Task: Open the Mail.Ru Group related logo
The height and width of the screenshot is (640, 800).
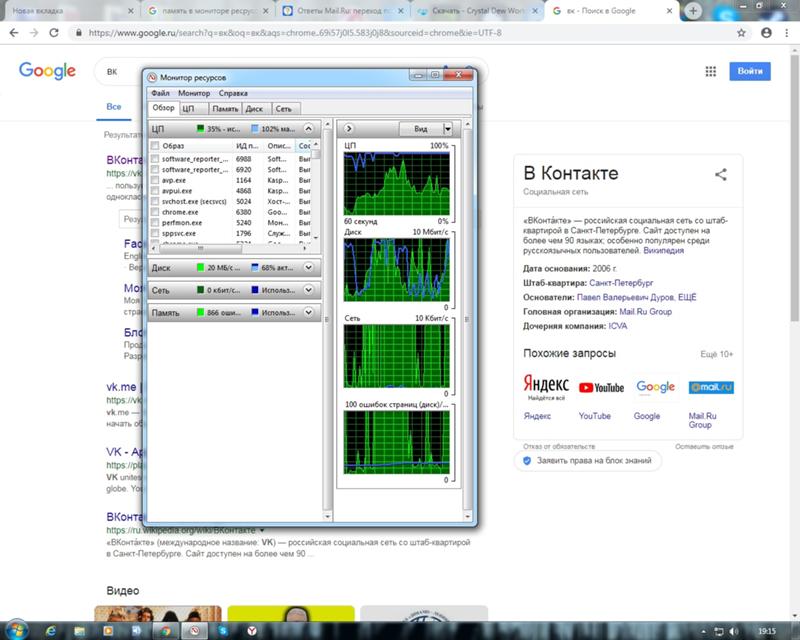Action: click(711, 387)
